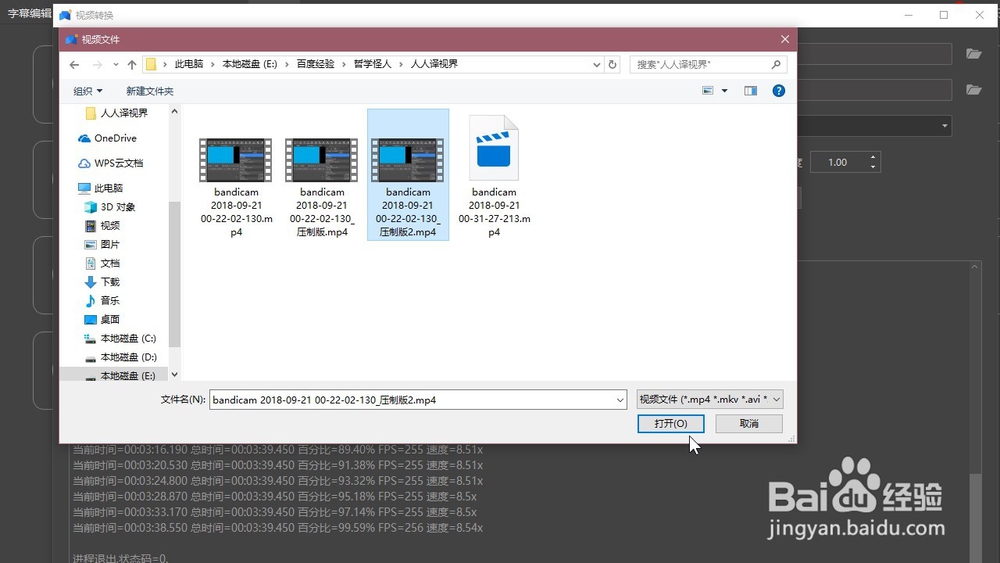Click 本地磁盘 (E:) in the breadcrumb
Viewport: 1000px width, 563px height.
pyautogui.click(x=249, y=64)
